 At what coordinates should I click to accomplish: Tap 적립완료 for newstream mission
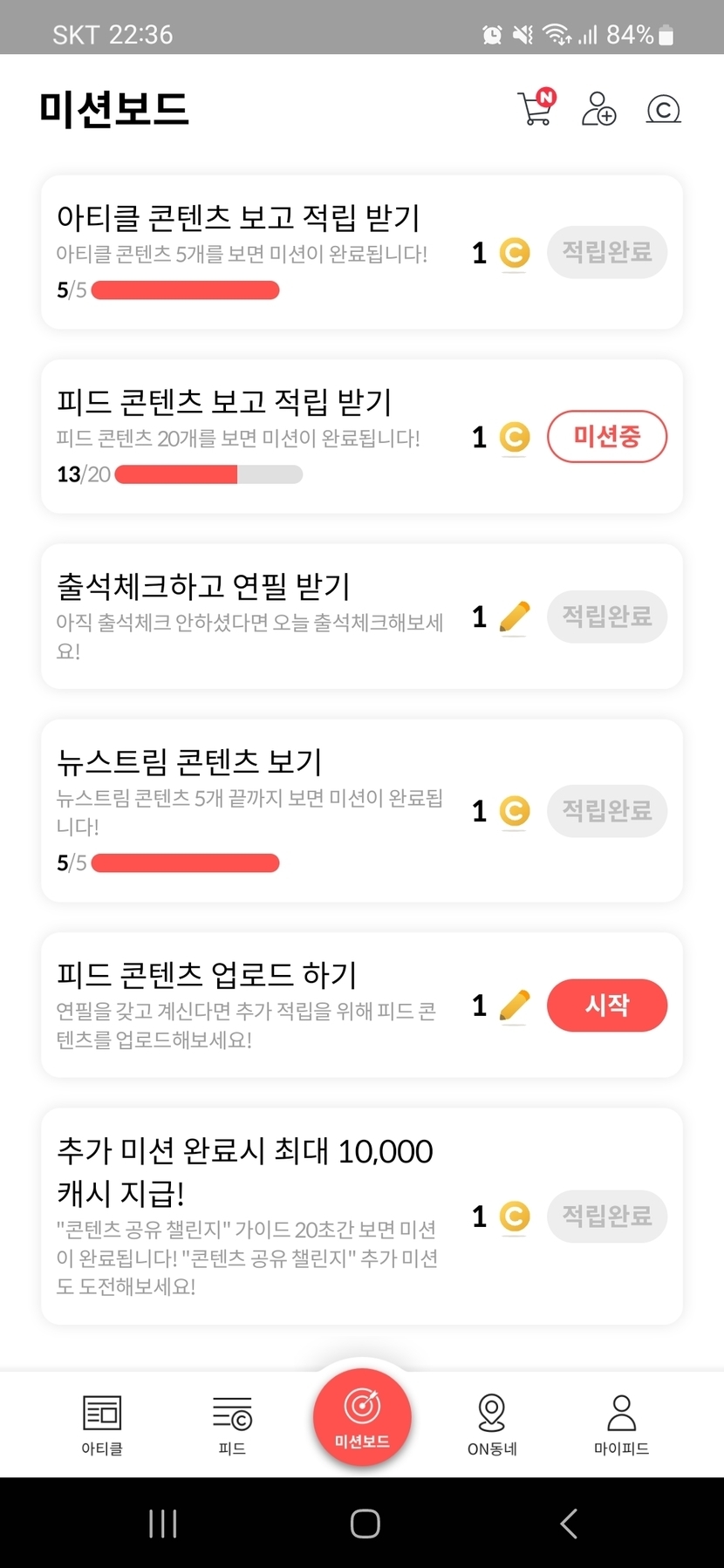(x=607, y=811)
